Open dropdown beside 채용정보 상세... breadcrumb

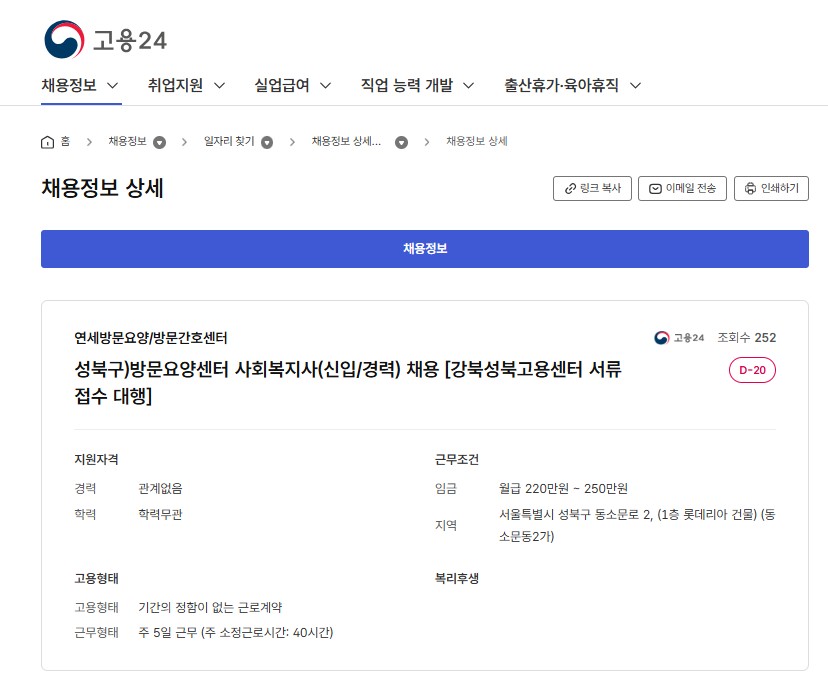pyautogui.click(x=401, y=142)
